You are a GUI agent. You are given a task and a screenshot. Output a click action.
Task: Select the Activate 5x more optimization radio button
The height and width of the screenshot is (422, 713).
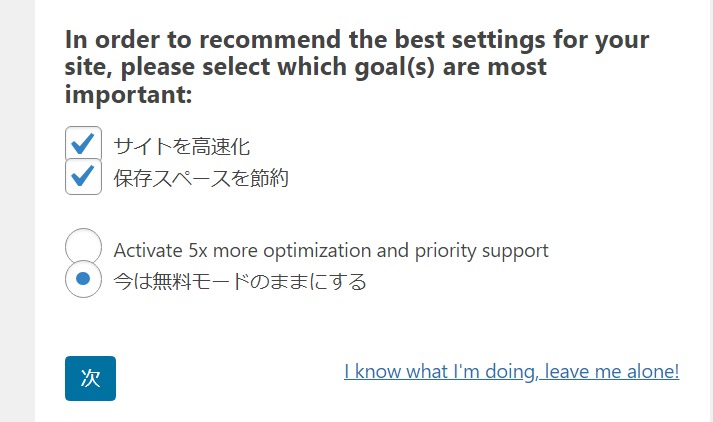coord(84,247)
